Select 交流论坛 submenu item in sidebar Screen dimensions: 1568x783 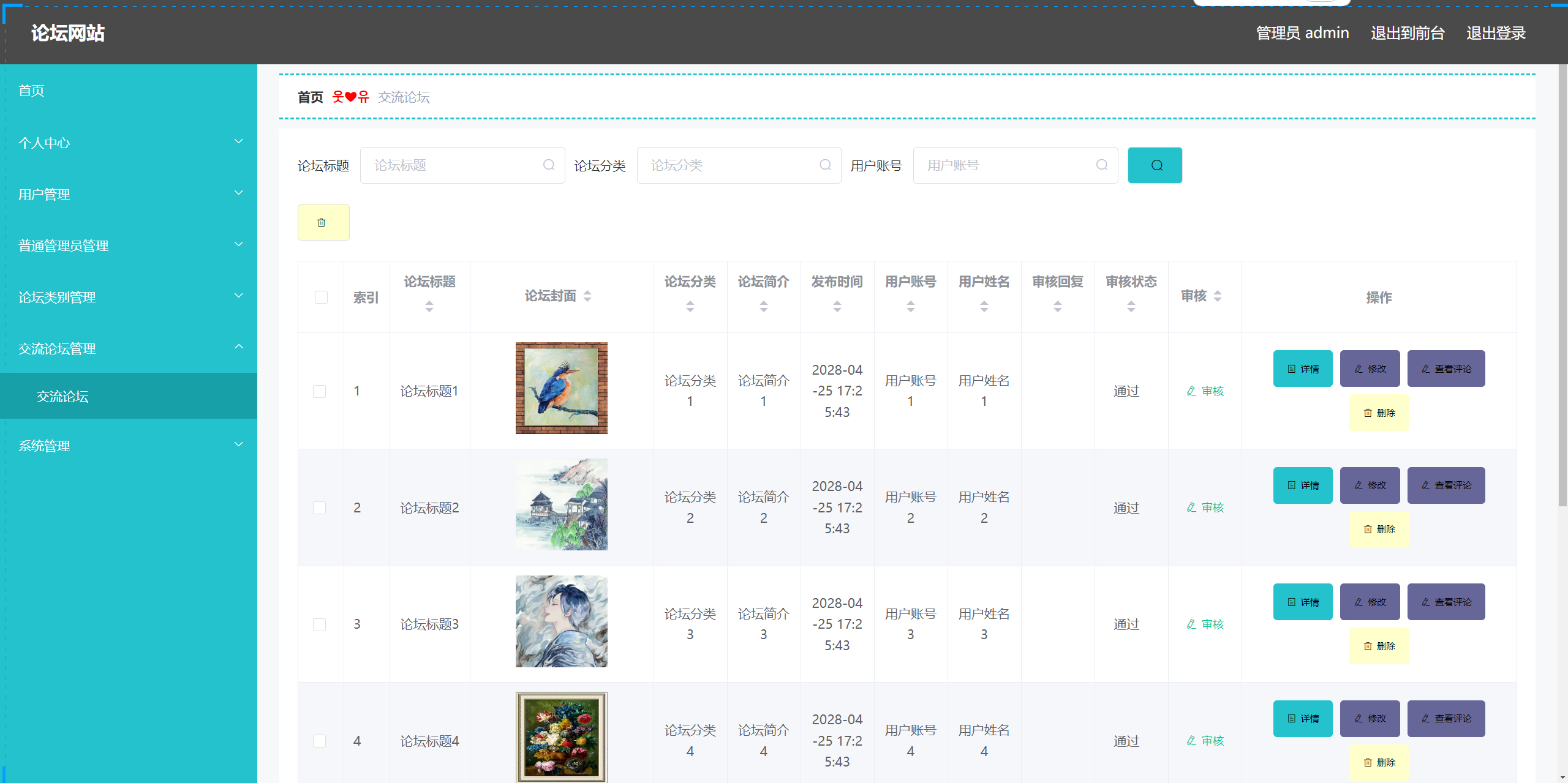(62, 396)
